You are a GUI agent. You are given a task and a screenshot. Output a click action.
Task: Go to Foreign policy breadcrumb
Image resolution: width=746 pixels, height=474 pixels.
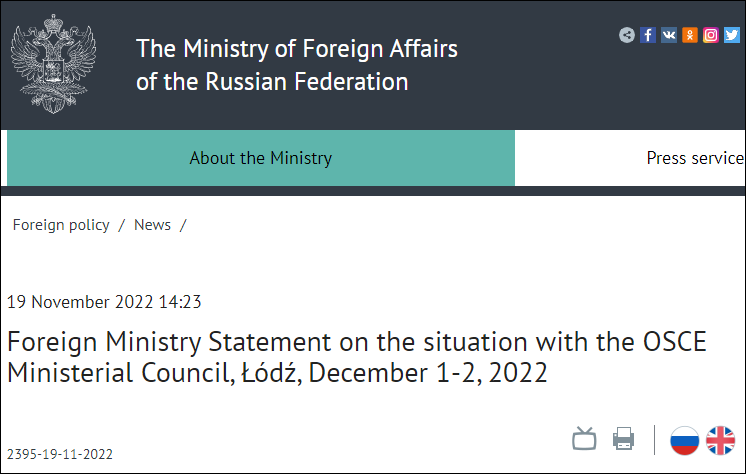pos(61,225)
